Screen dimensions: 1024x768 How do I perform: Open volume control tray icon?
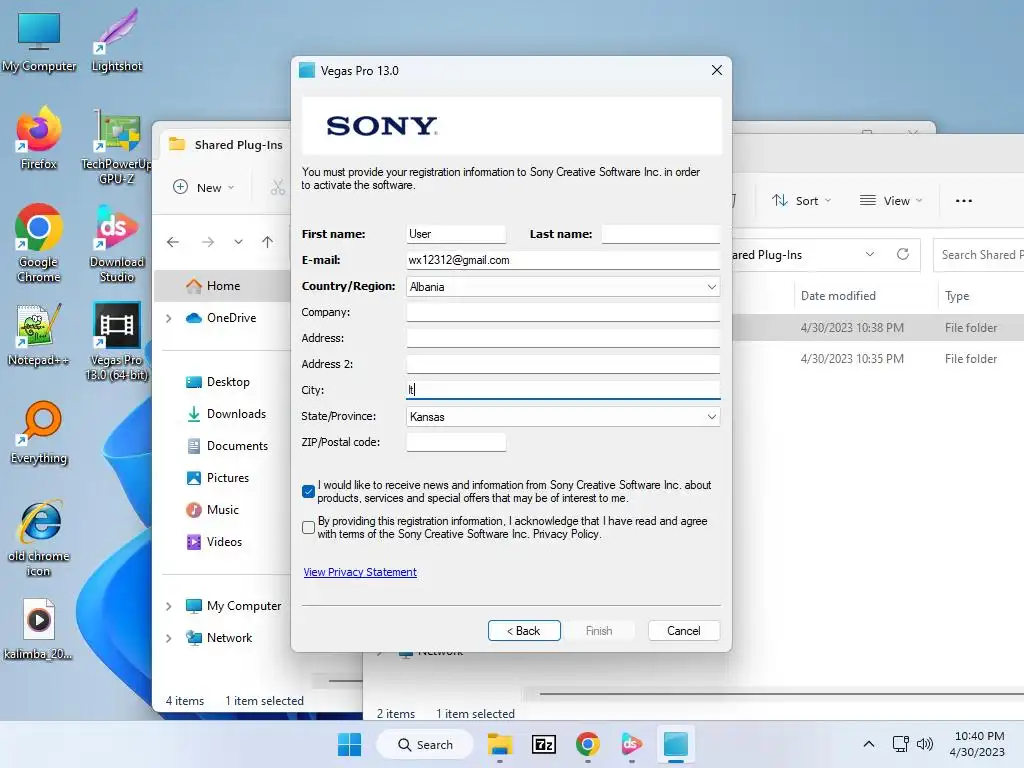pyautogui.click(x=925, y=744)
